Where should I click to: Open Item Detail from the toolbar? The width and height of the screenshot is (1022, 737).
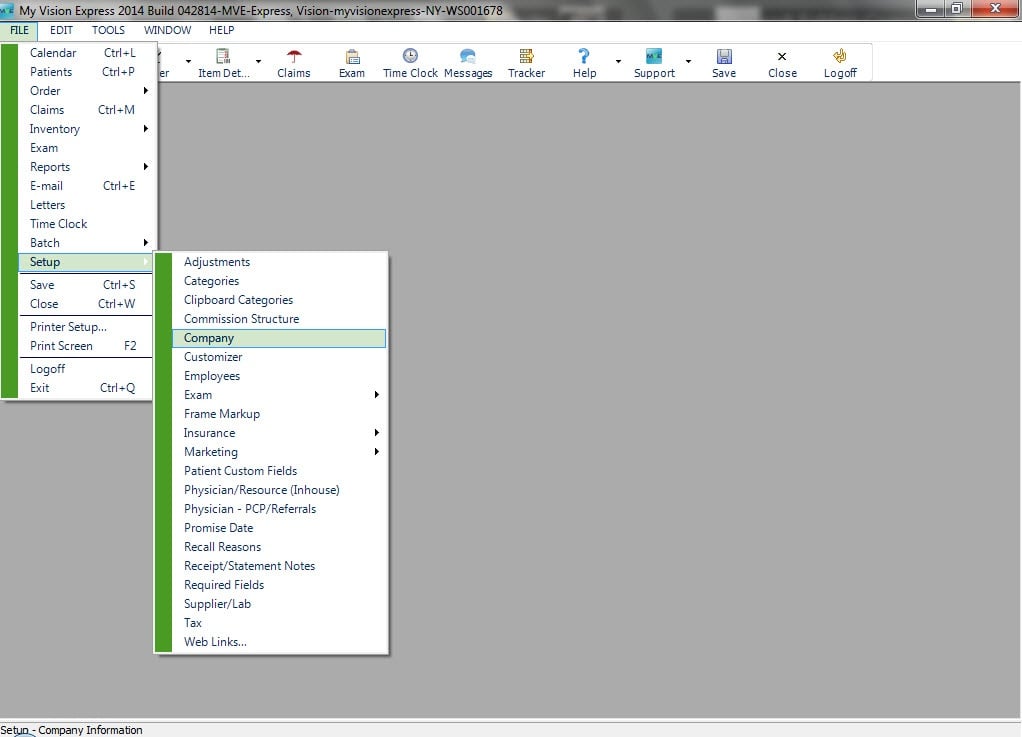coord(222,62)
